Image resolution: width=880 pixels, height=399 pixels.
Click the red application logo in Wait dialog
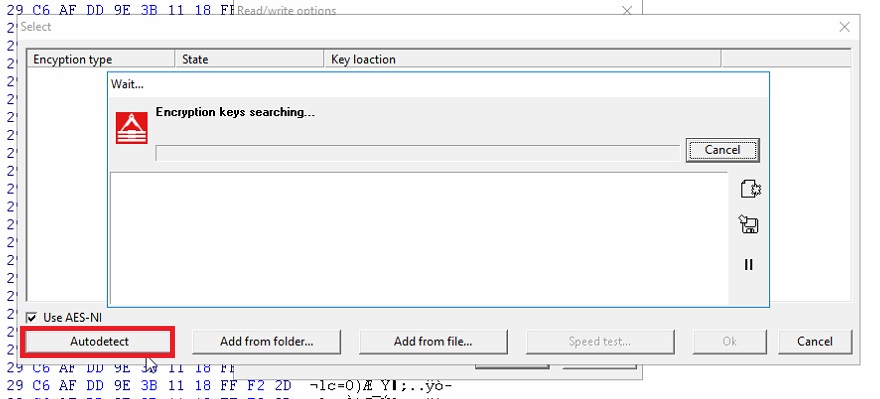coord(132,127)
